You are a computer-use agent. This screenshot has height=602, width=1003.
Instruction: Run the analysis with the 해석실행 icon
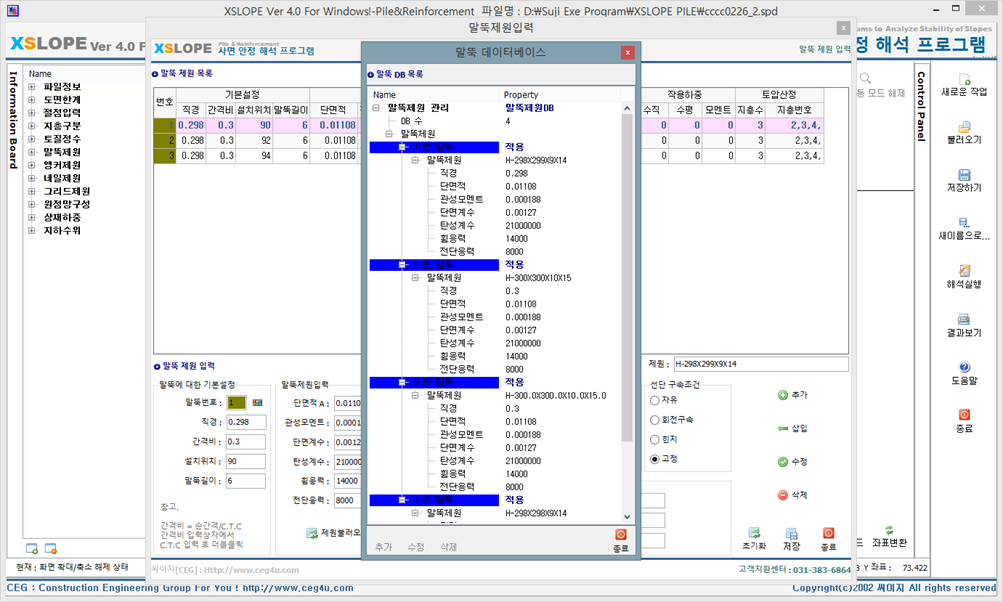point(964,271)
